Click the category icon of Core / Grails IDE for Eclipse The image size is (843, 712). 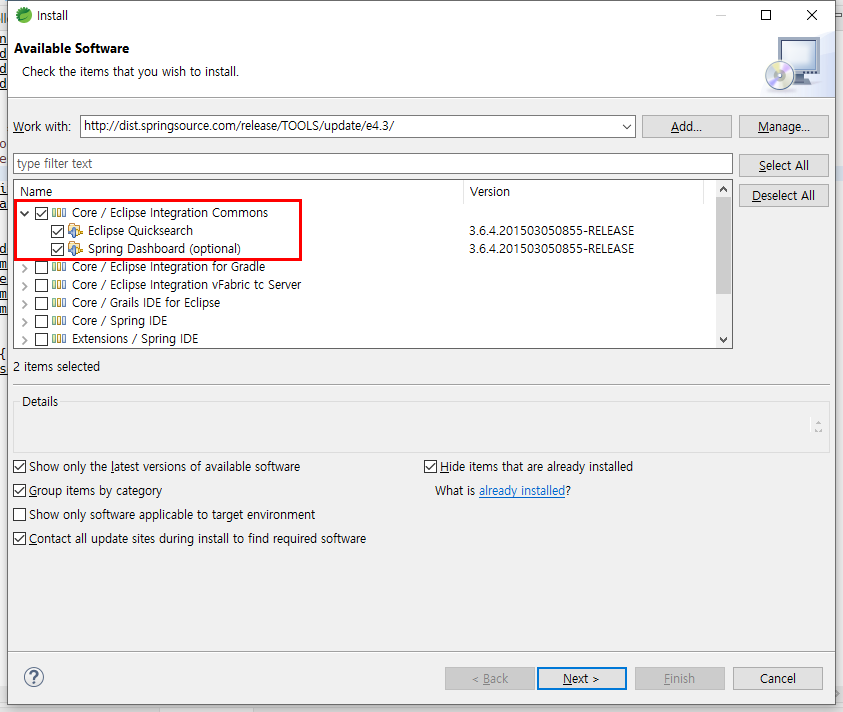59,303
